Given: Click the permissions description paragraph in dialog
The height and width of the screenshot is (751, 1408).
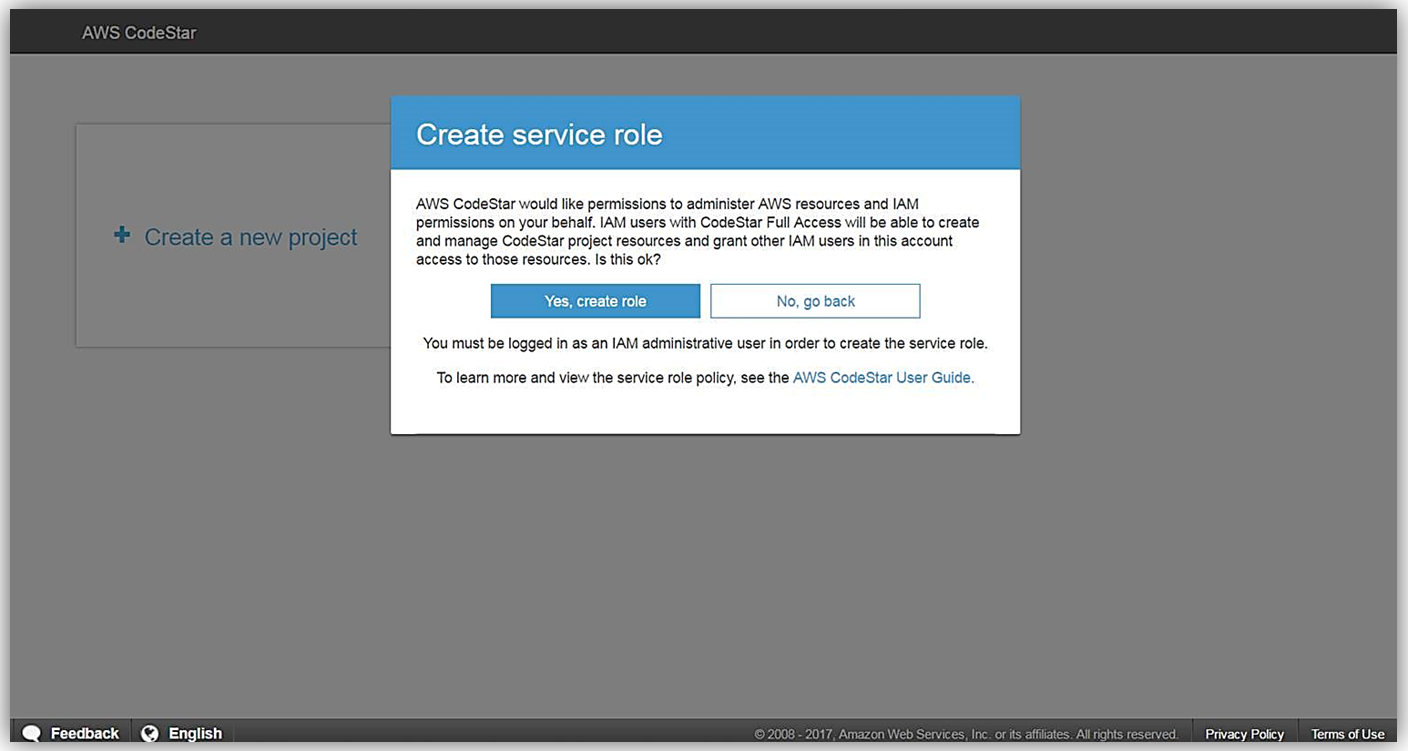Looking at the screenshot, I should 697,231.
